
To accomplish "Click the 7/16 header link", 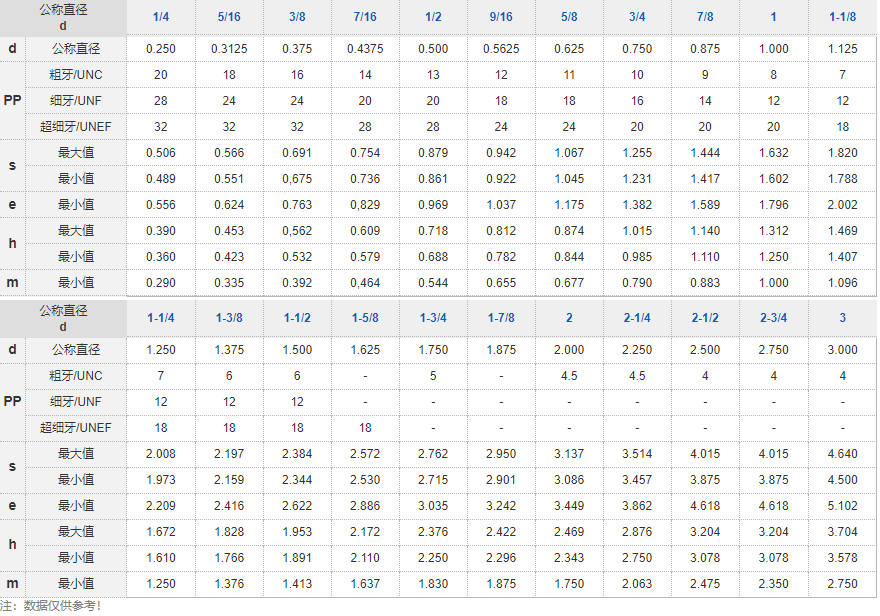I will 365,17.
